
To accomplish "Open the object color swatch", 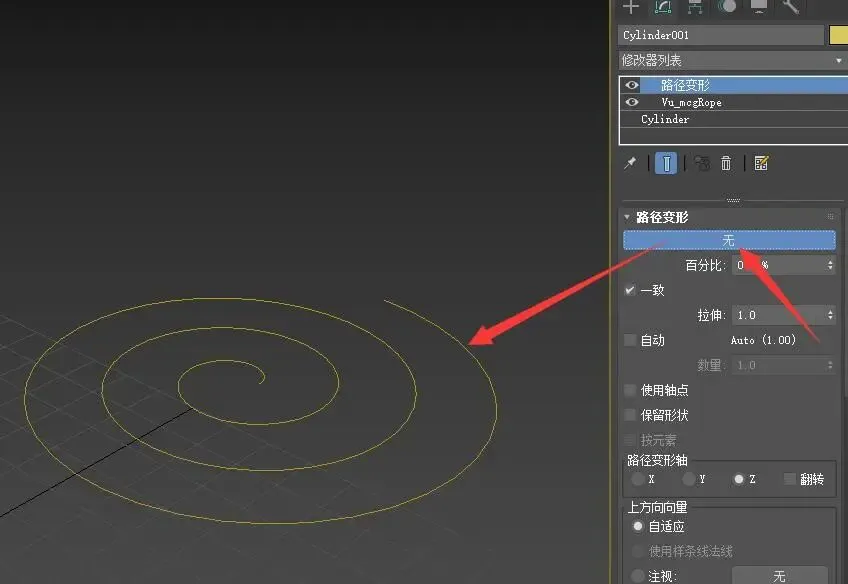I will (x=838, y=35).
